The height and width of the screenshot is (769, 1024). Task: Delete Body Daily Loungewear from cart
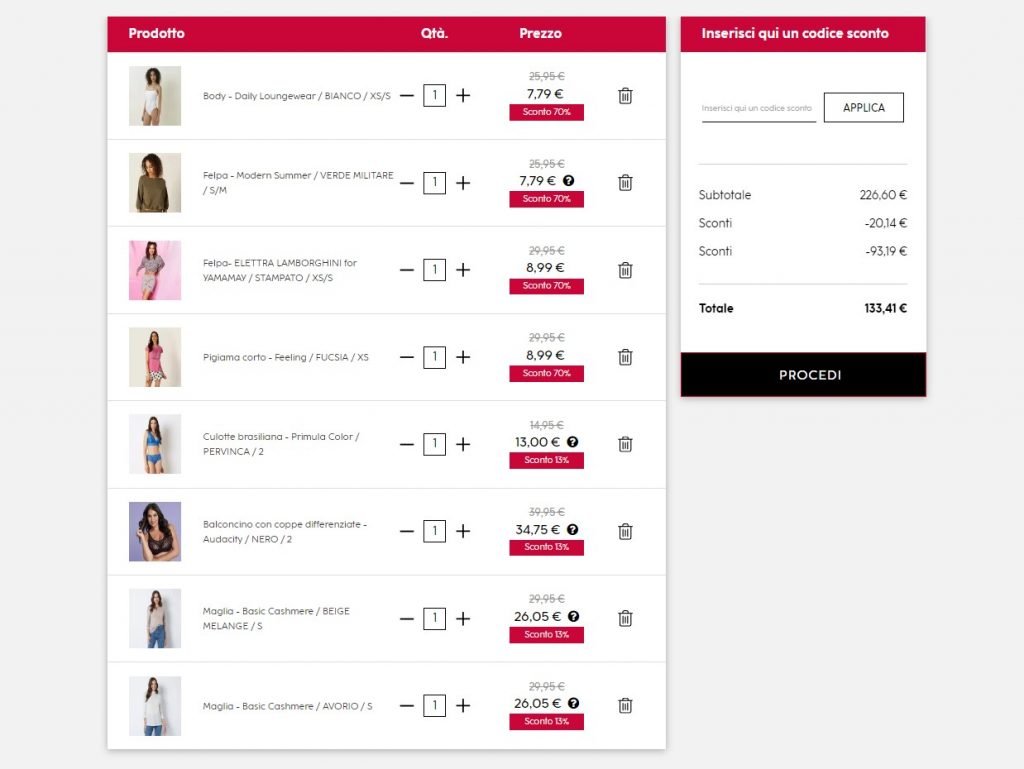[x=625, y=96]
